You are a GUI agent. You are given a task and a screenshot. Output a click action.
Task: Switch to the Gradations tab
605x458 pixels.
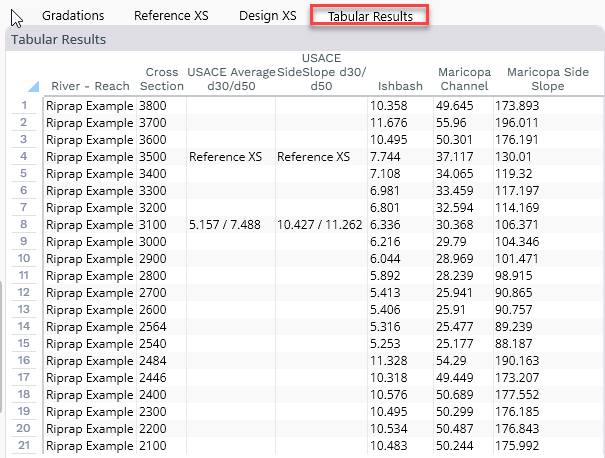74,16
